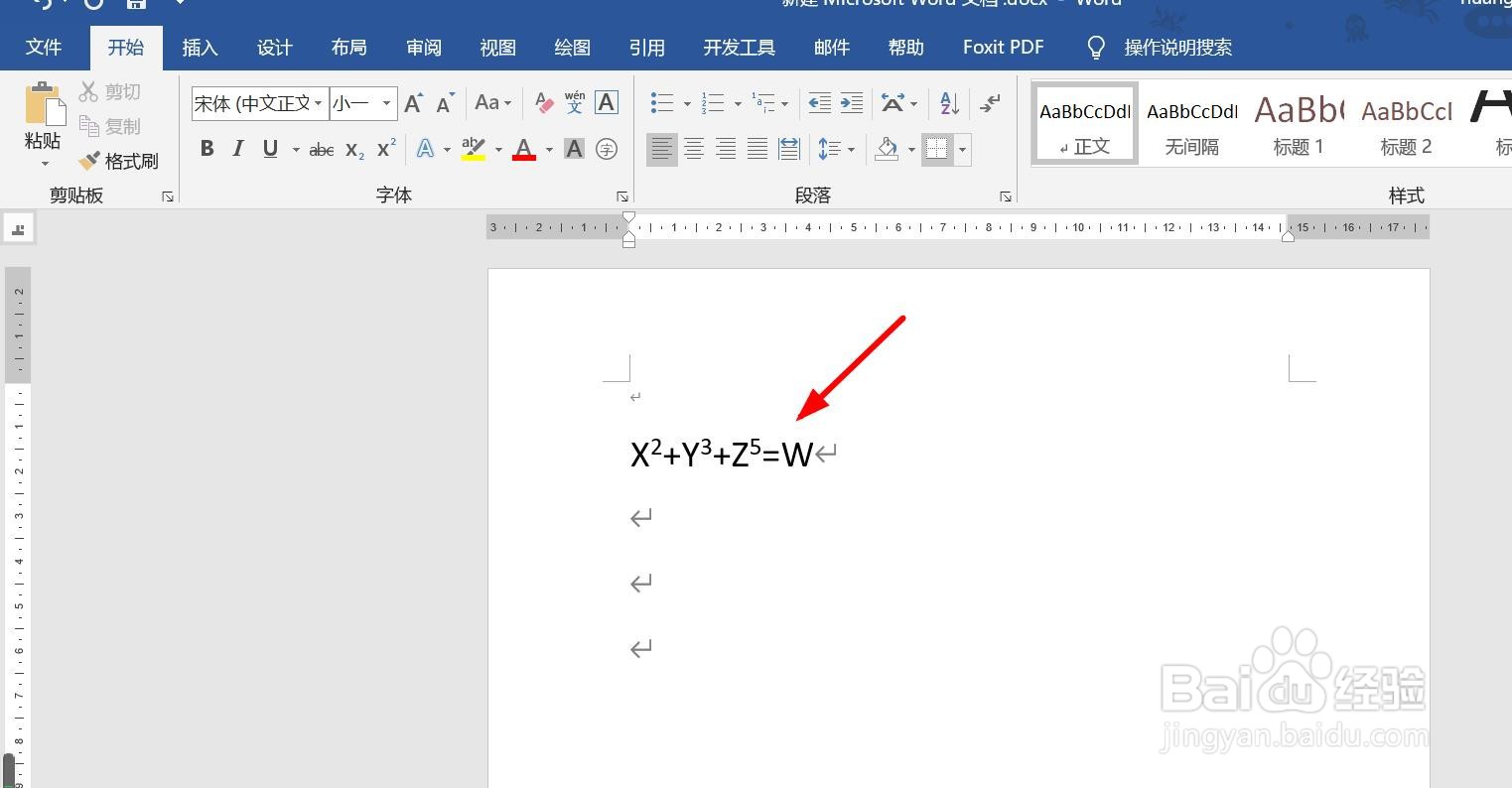Toggle superscript formatting

(x=386, y=149)
